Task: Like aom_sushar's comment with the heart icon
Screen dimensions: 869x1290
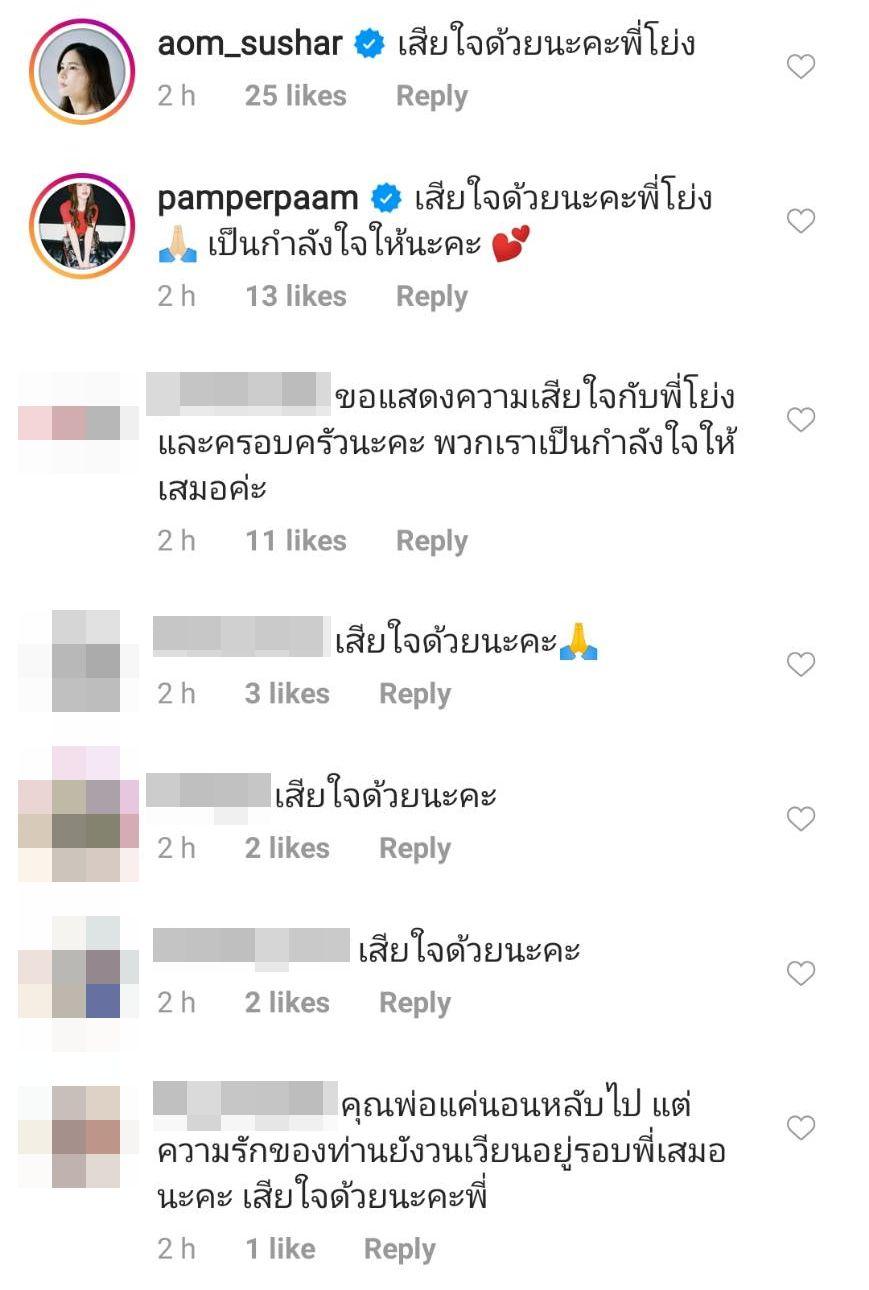Action: 801,67
